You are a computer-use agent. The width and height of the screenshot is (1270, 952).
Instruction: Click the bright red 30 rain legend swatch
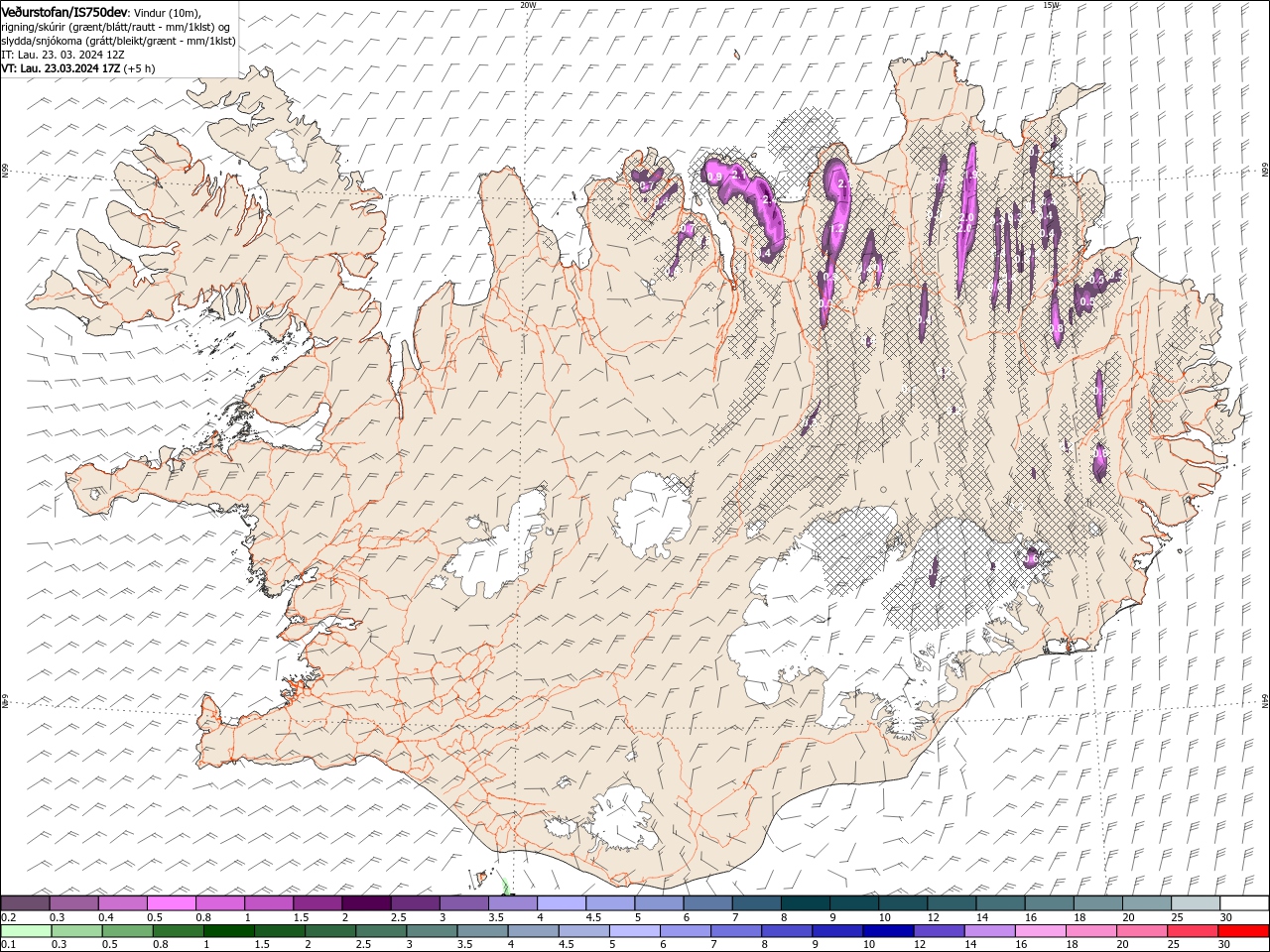pos(1244,931)
